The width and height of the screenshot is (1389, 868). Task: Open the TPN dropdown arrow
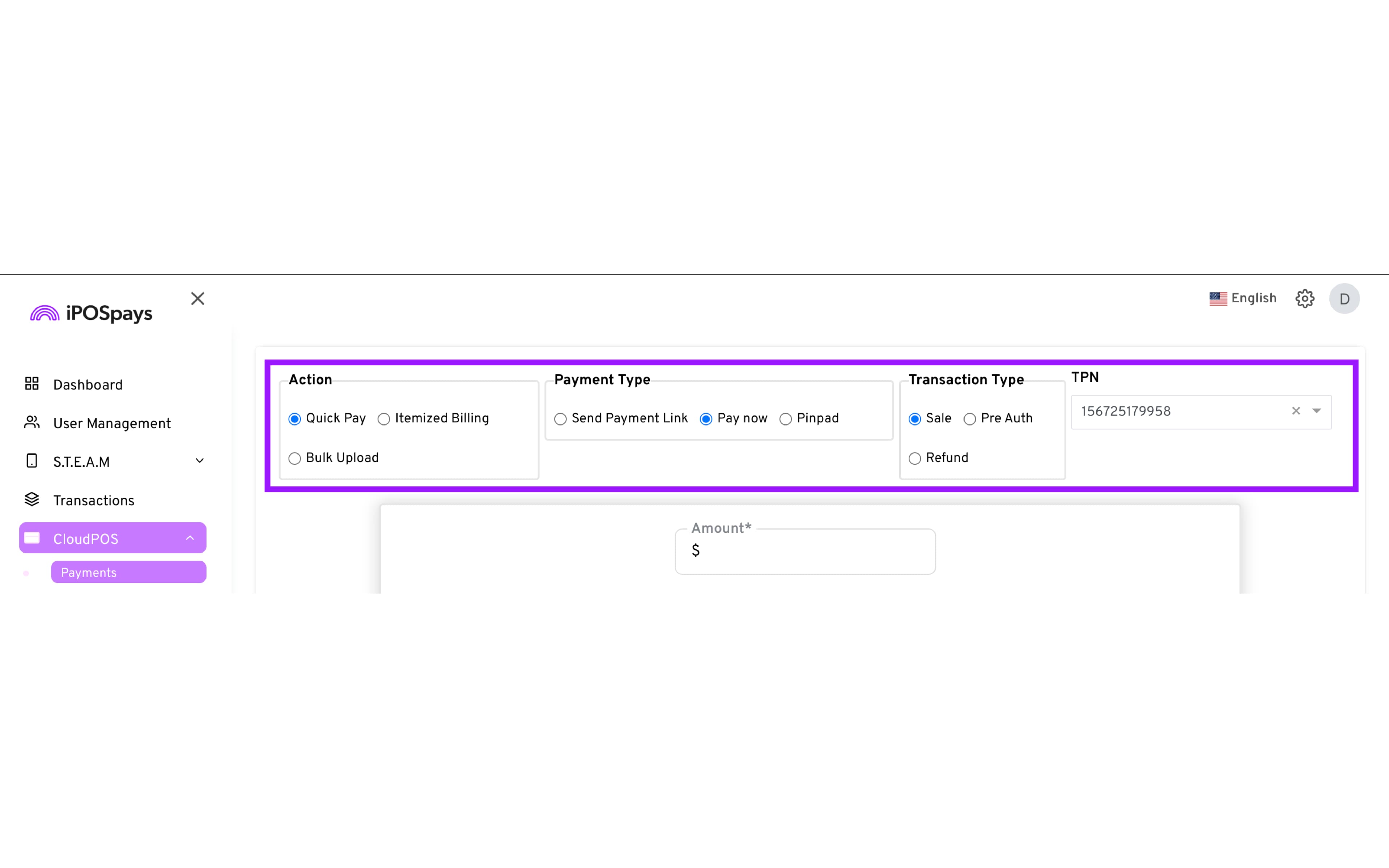(x=1317, y=411)
